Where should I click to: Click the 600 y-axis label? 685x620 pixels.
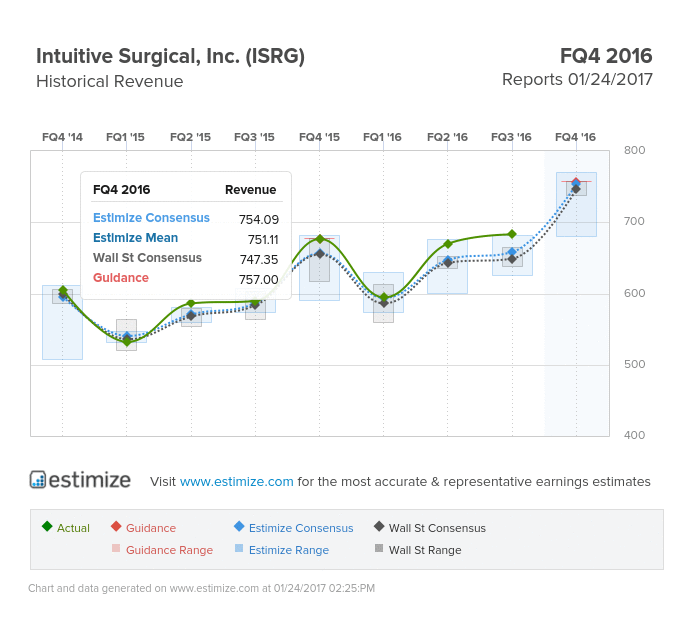click(x=634, y=293)
